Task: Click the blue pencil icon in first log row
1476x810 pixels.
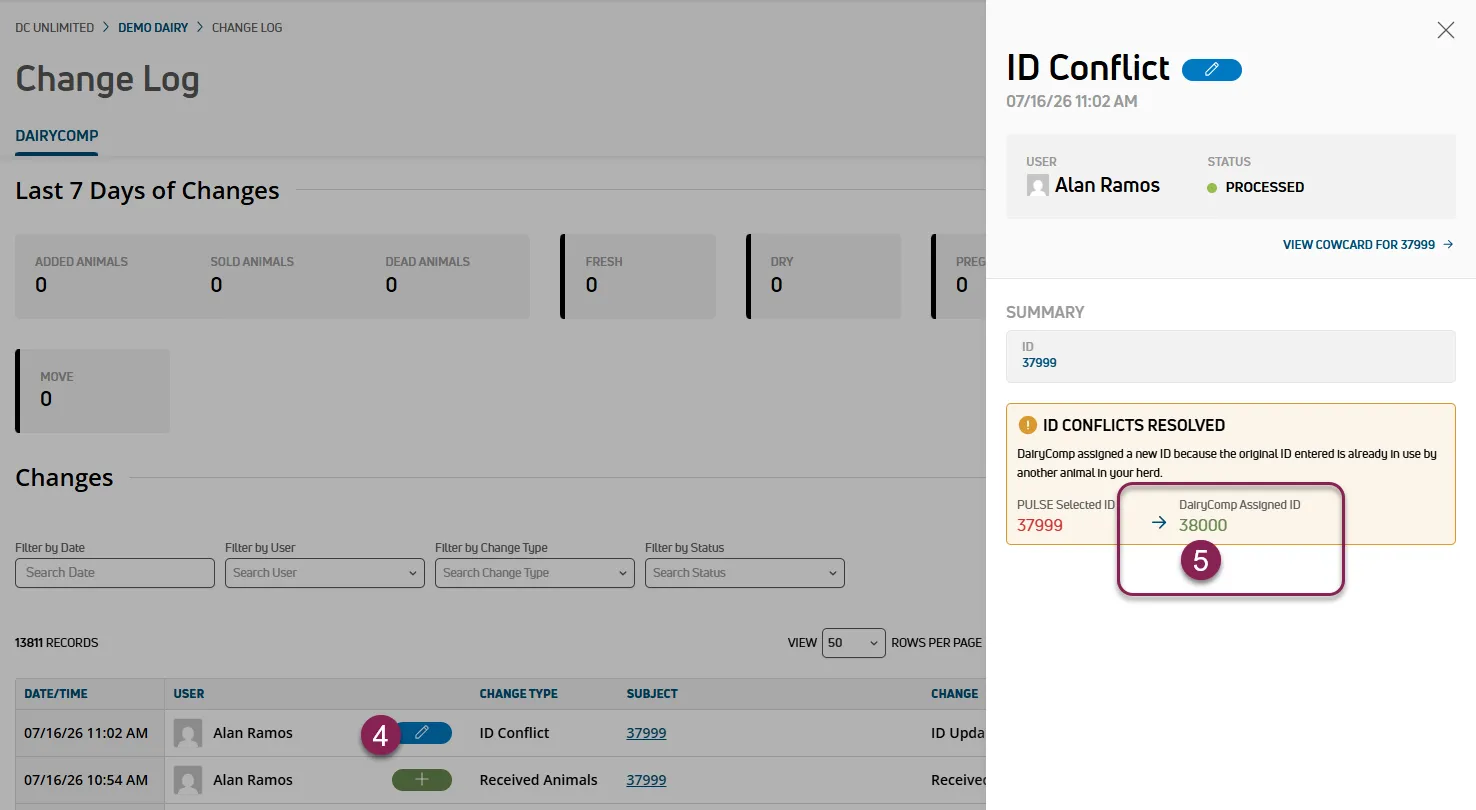Action: [422, 733]
